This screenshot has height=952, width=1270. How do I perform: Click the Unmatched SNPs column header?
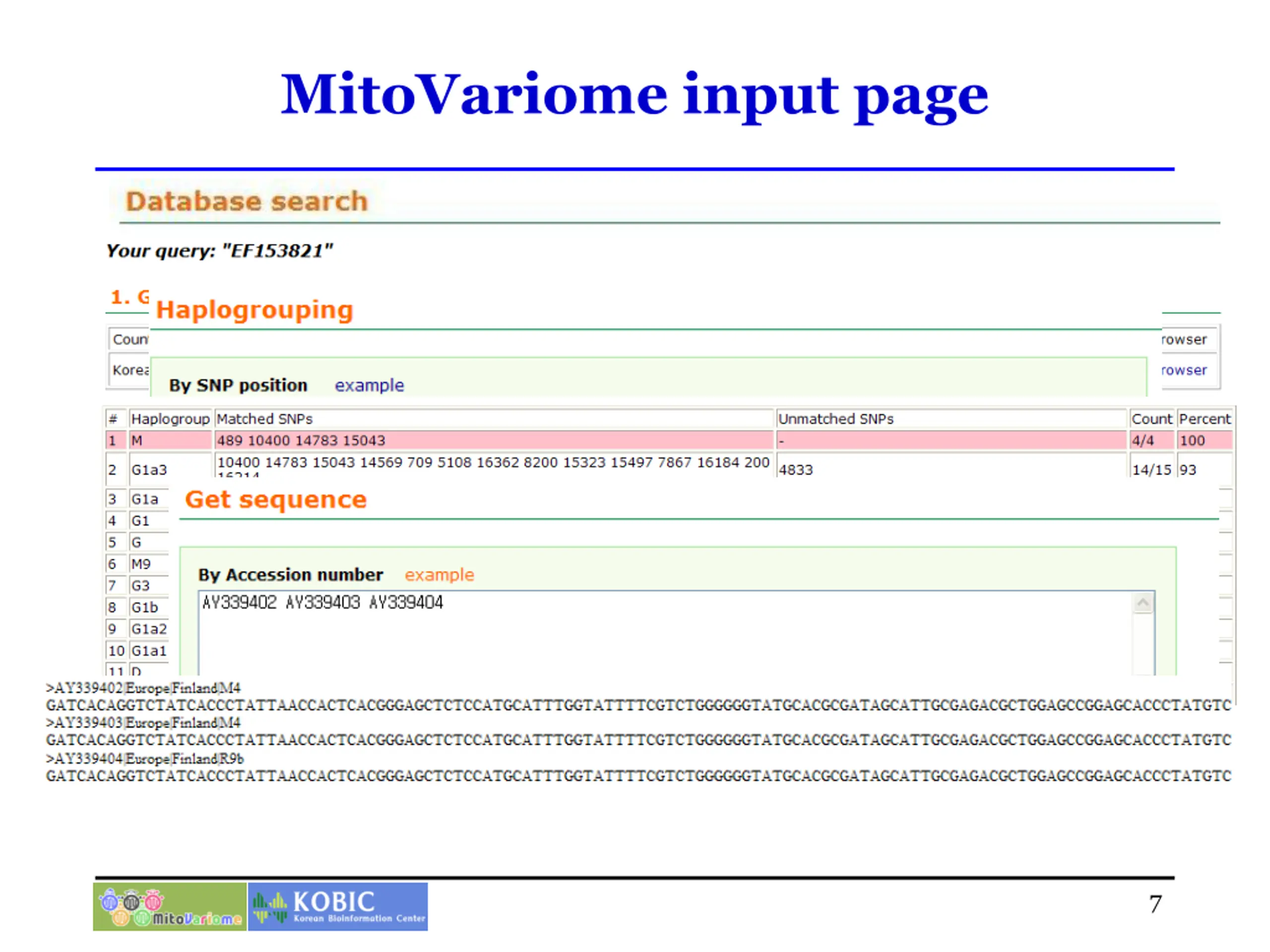point(835,419)
